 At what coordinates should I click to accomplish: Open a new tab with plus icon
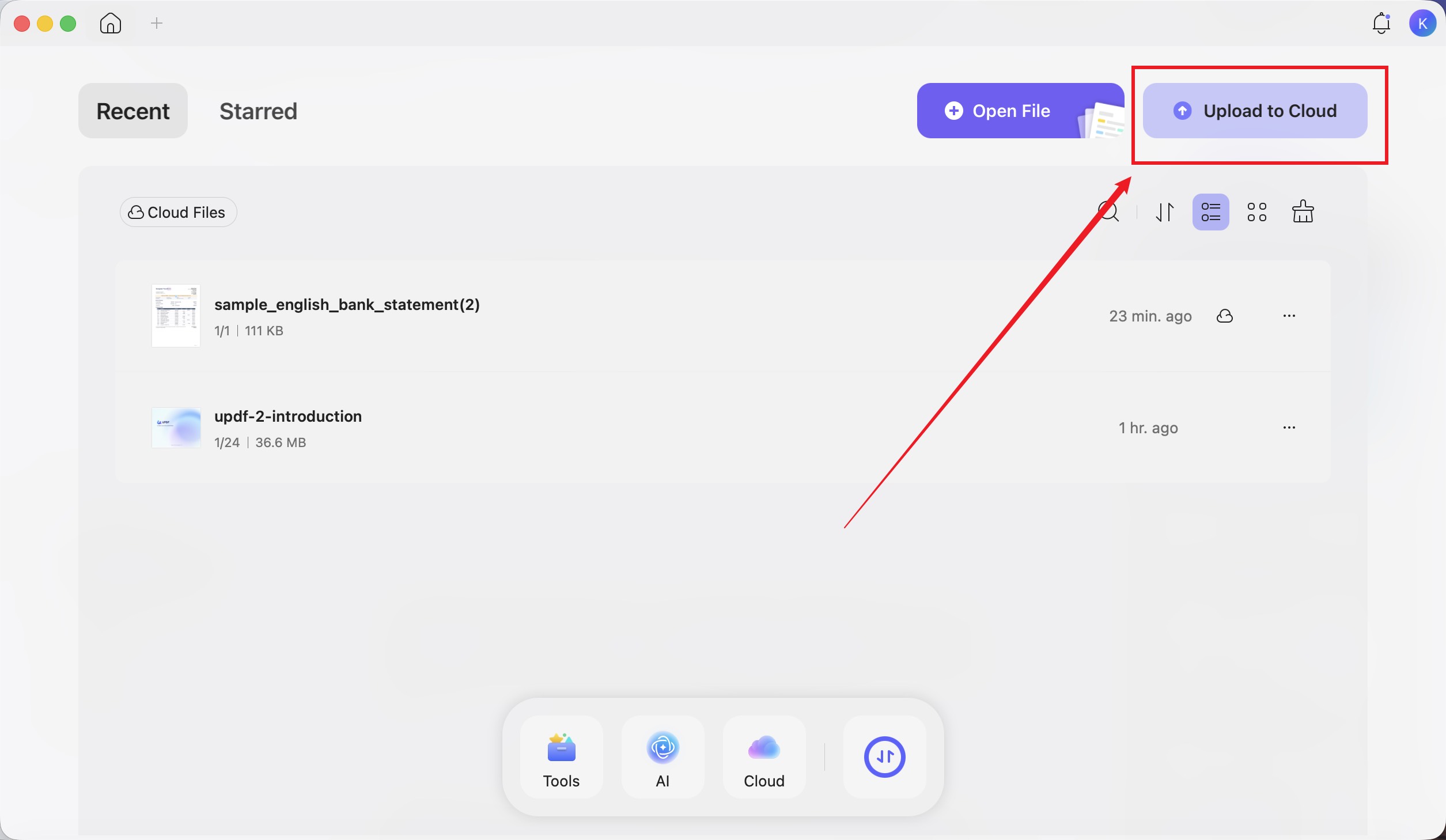157,24
